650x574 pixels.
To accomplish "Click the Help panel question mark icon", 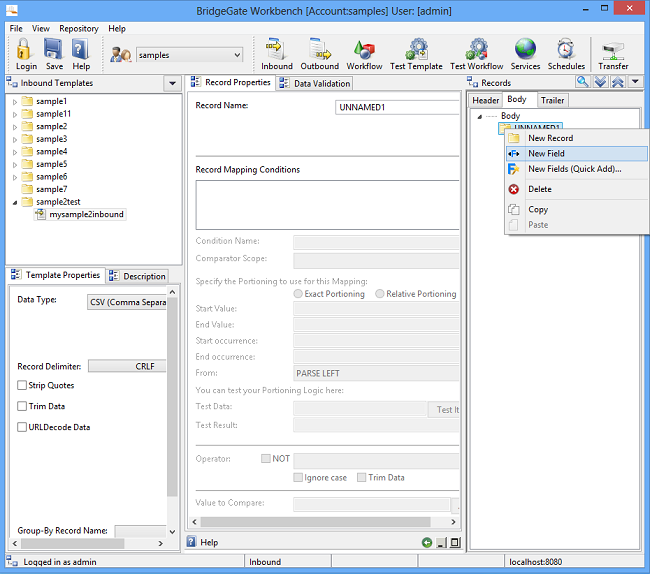I will click(x=191, y=542).
